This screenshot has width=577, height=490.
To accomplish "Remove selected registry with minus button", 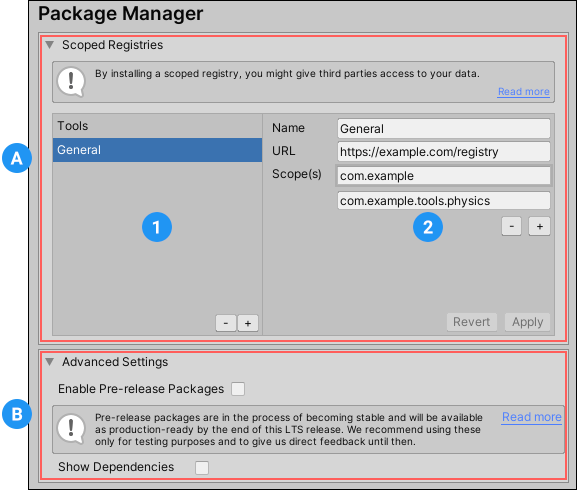I will point(226,323).
